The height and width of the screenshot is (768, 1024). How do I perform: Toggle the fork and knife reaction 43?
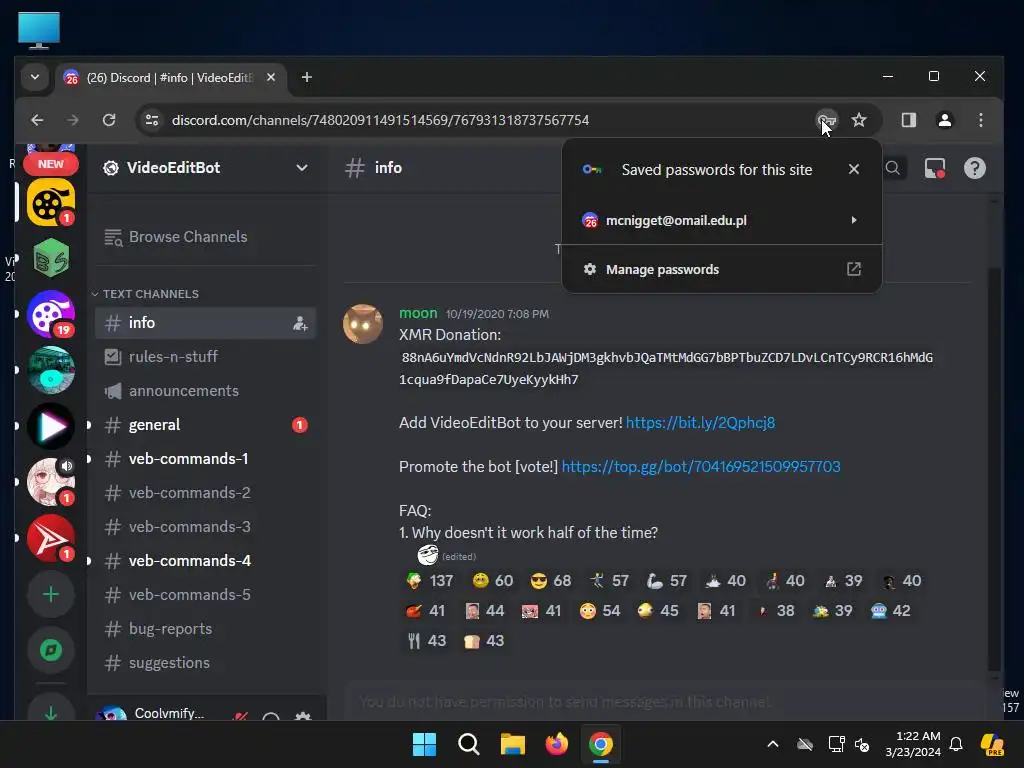[x=426, y=641]
